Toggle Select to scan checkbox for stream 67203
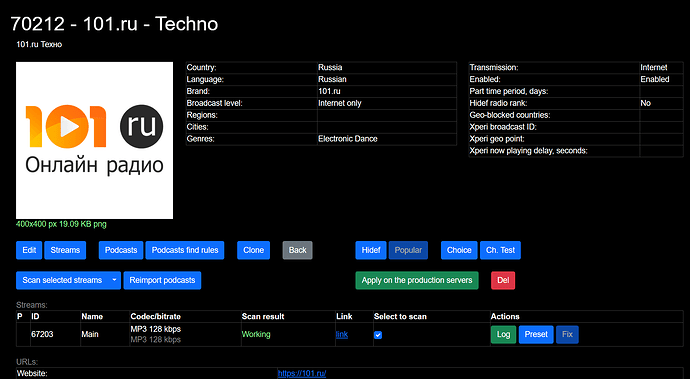This screenshot has height=379, width=690. click(x=378, y=335)
